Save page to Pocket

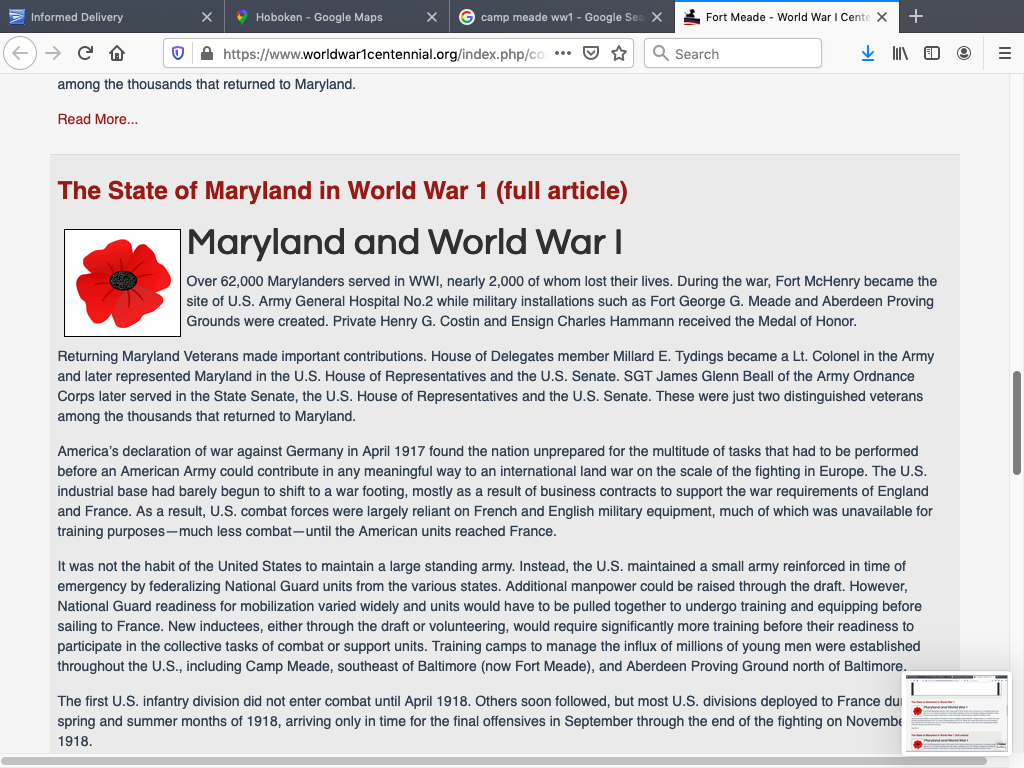[591, 53]
